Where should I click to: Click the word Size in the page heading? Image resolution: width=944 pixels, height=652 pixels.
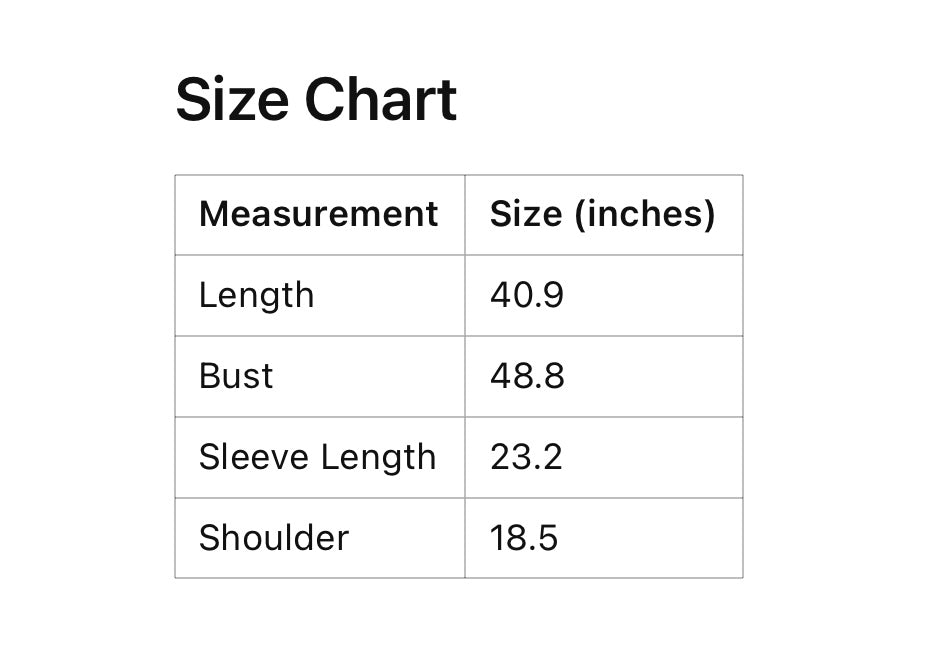click(232, 100)
